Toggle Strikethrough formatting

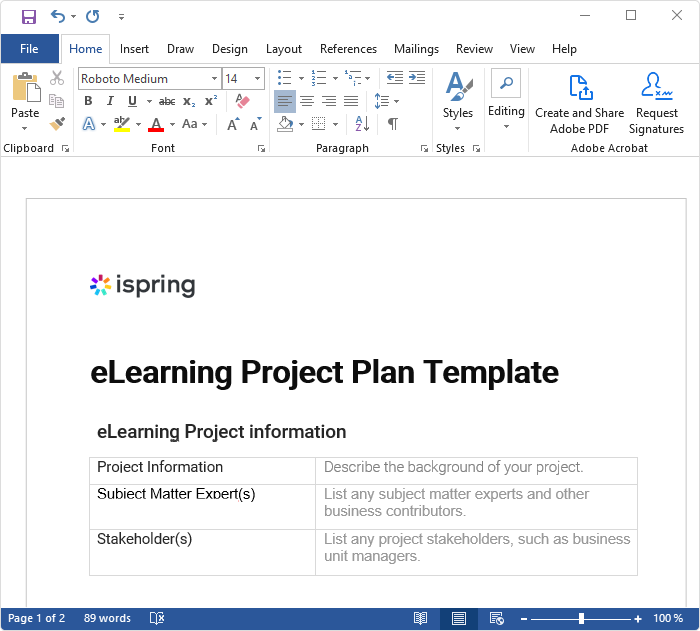167,102
